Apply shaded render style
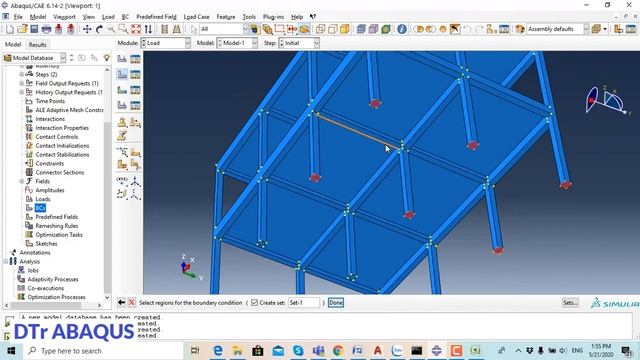 (345, 29)
